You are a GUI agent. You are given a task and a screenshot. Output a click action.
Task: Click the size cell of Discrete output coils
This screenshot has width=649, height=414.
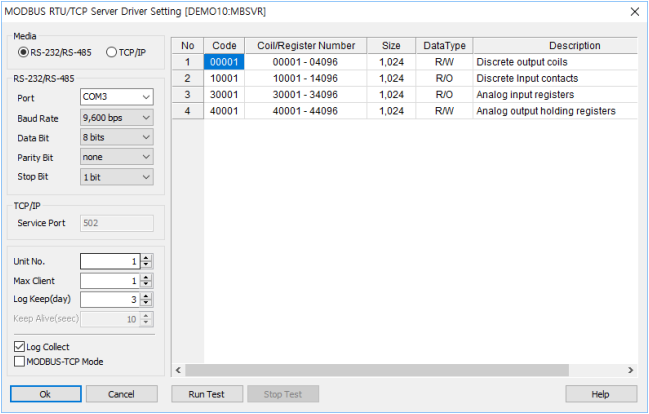tap(391, 62)
